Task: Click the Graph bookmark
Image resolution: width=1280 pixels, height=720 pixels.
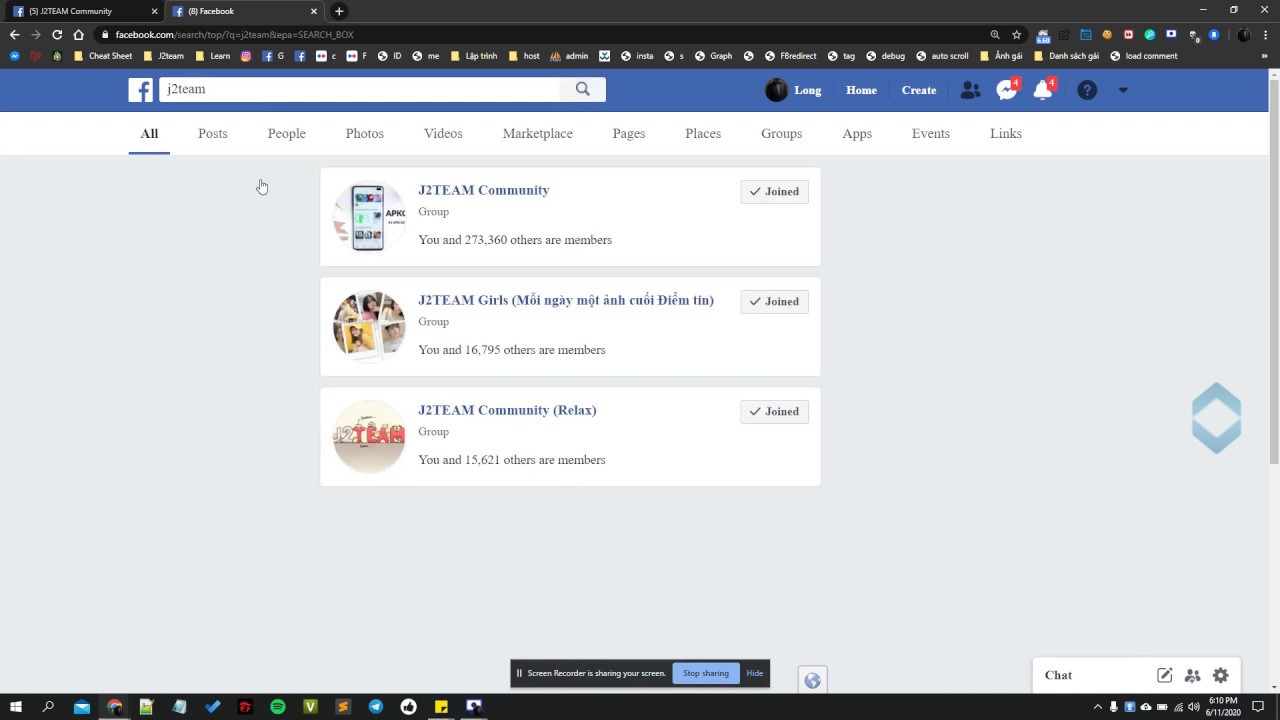Action: (714, 56)
